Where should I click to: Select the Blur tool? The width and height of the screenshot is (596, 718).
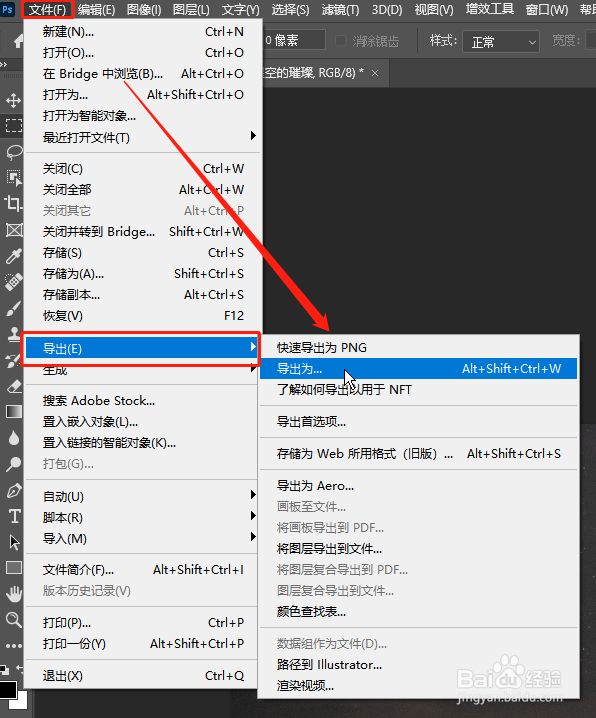pos(14,438)
